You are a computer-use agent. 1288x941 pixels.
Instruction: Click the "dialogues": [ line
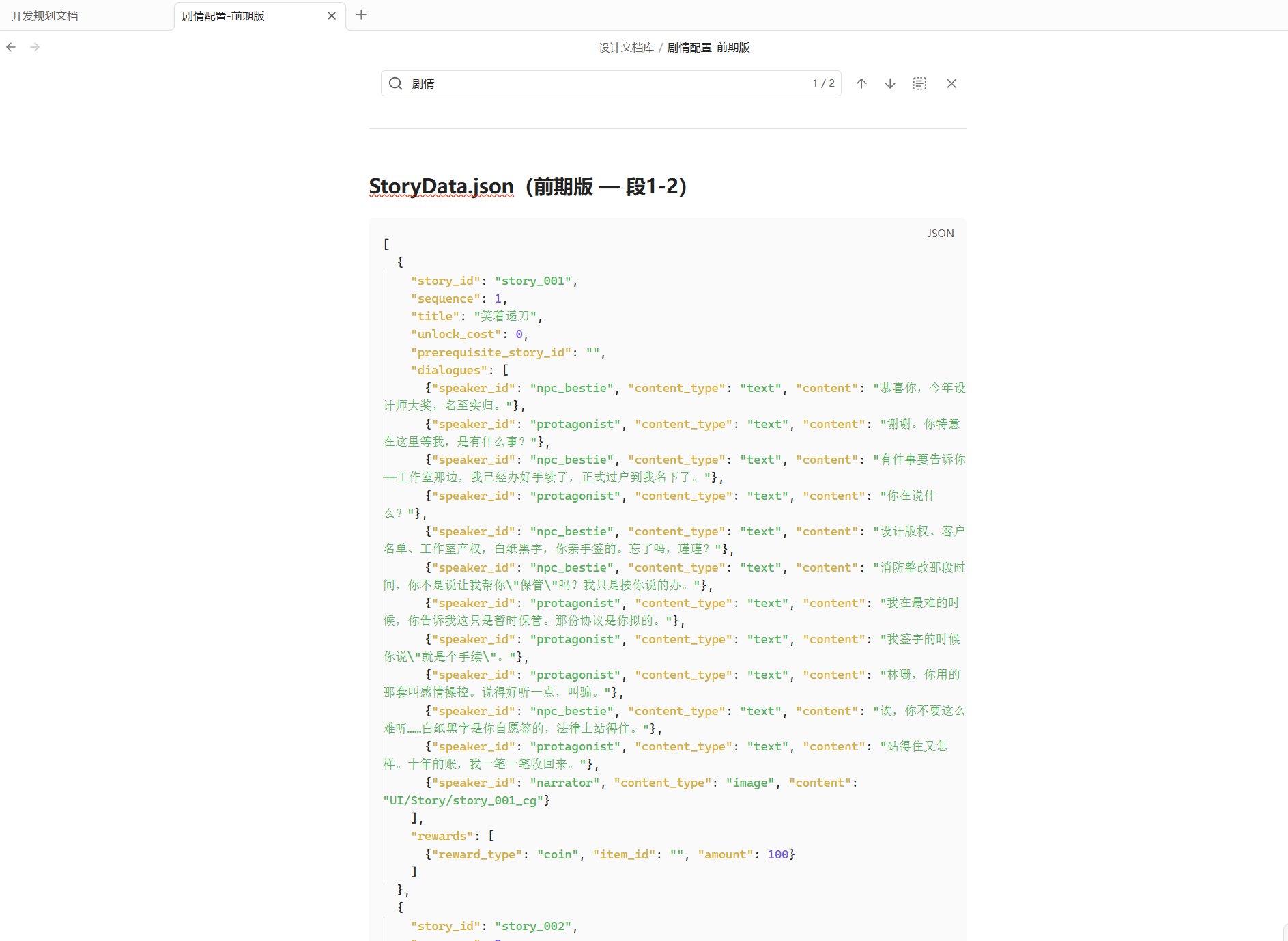(459, 370)
